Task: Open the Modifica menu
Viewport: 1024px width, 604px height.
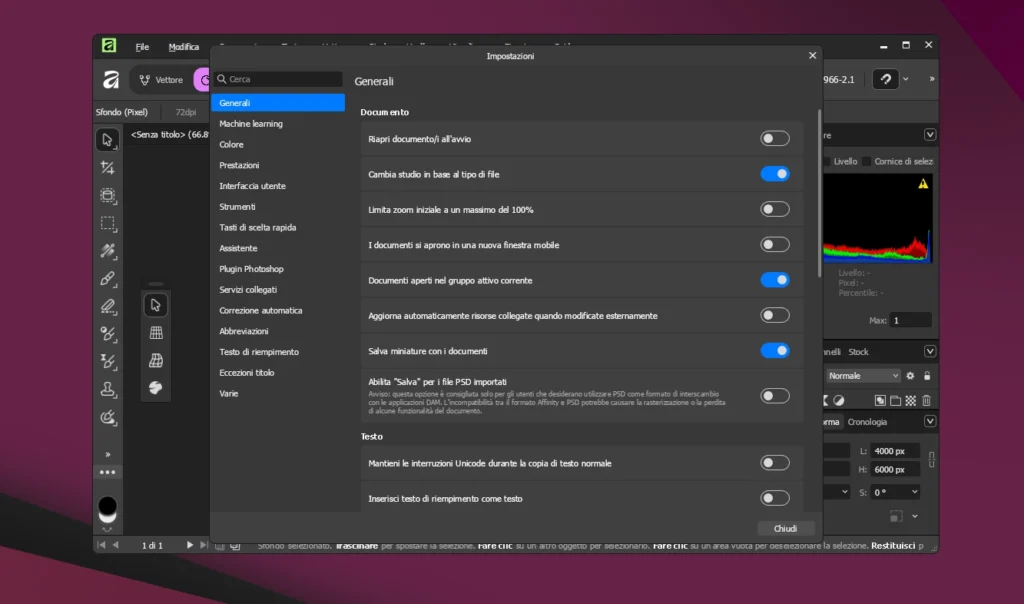Action: pyautogui.click(x=183, y=47)
